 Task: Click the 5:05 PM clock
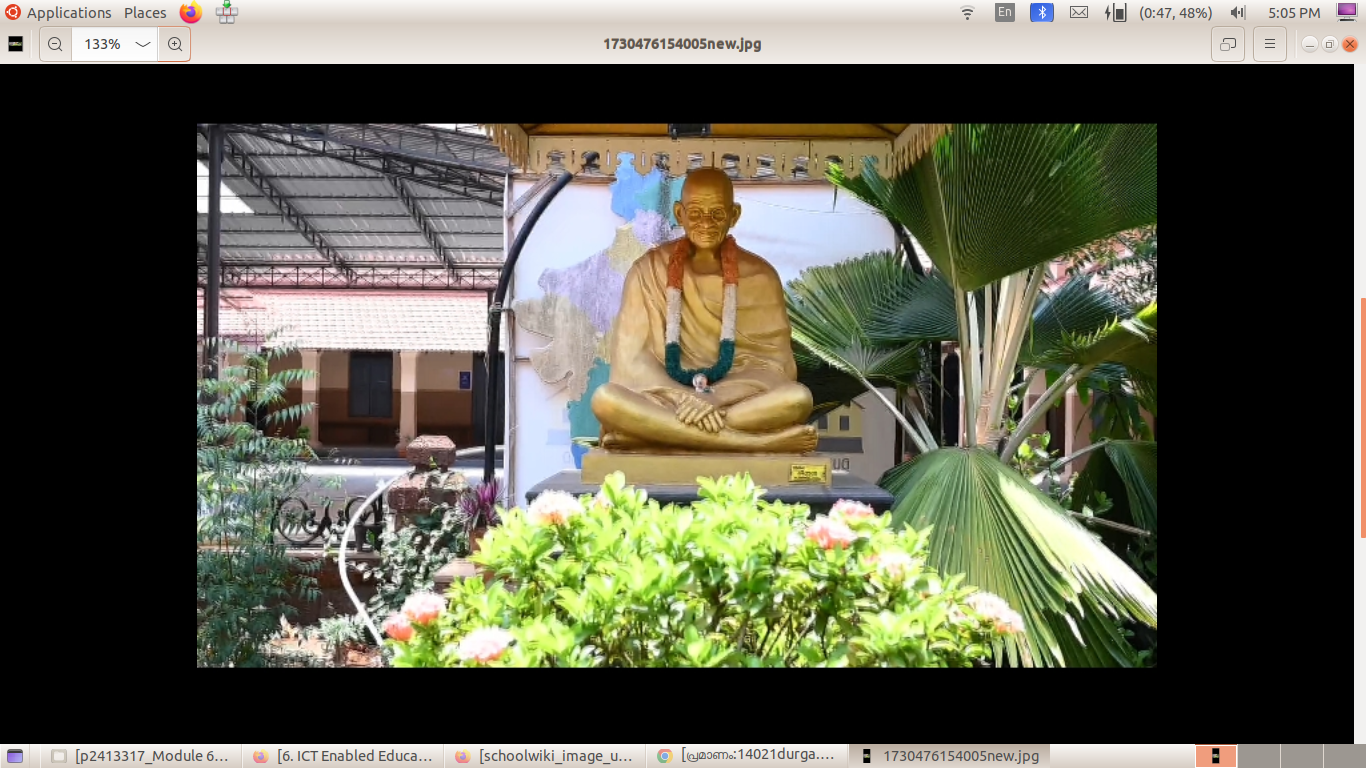point(1294,13)
